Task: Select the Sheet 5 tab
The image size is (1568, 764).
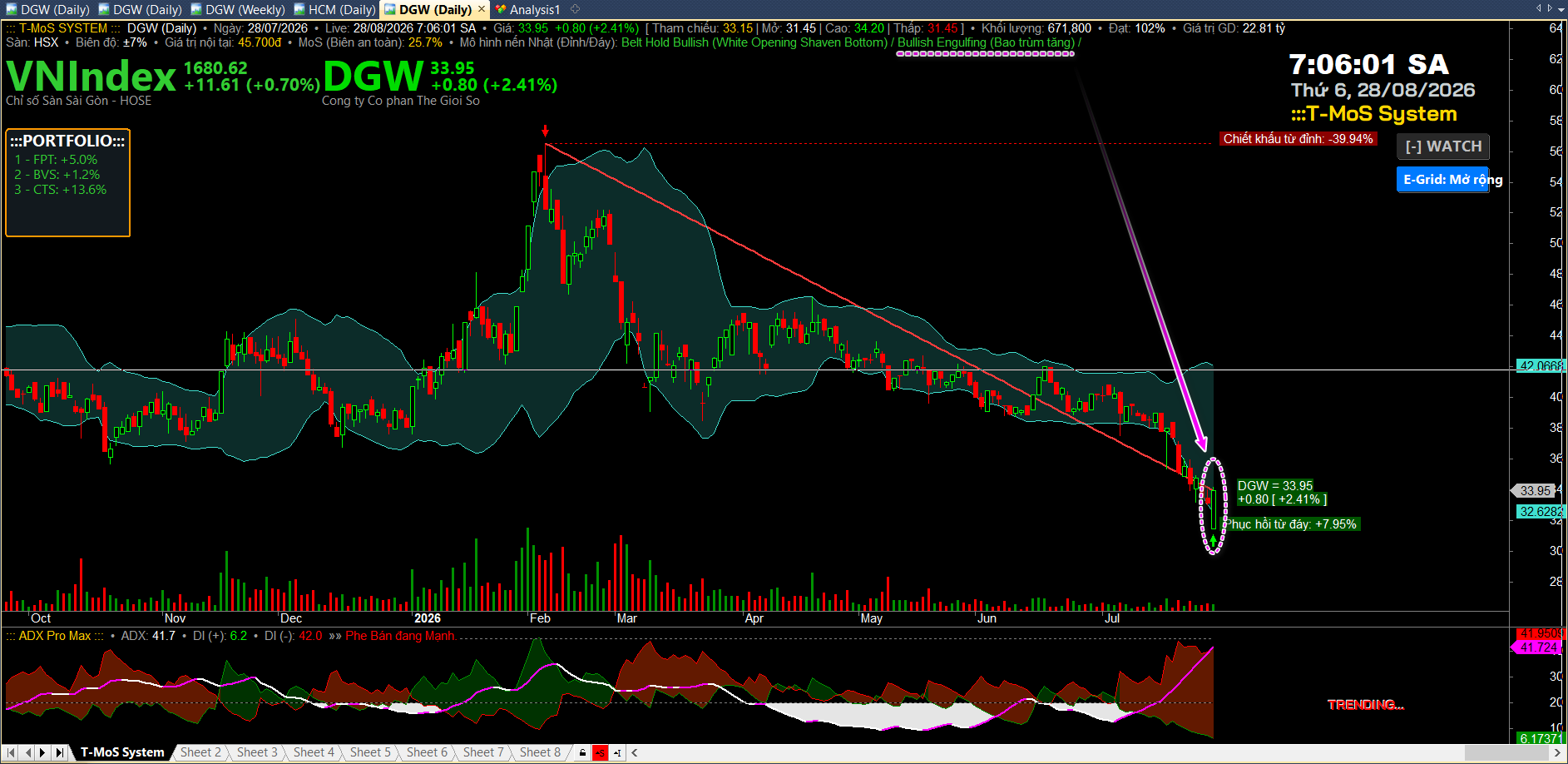Action: pos(370,752)
